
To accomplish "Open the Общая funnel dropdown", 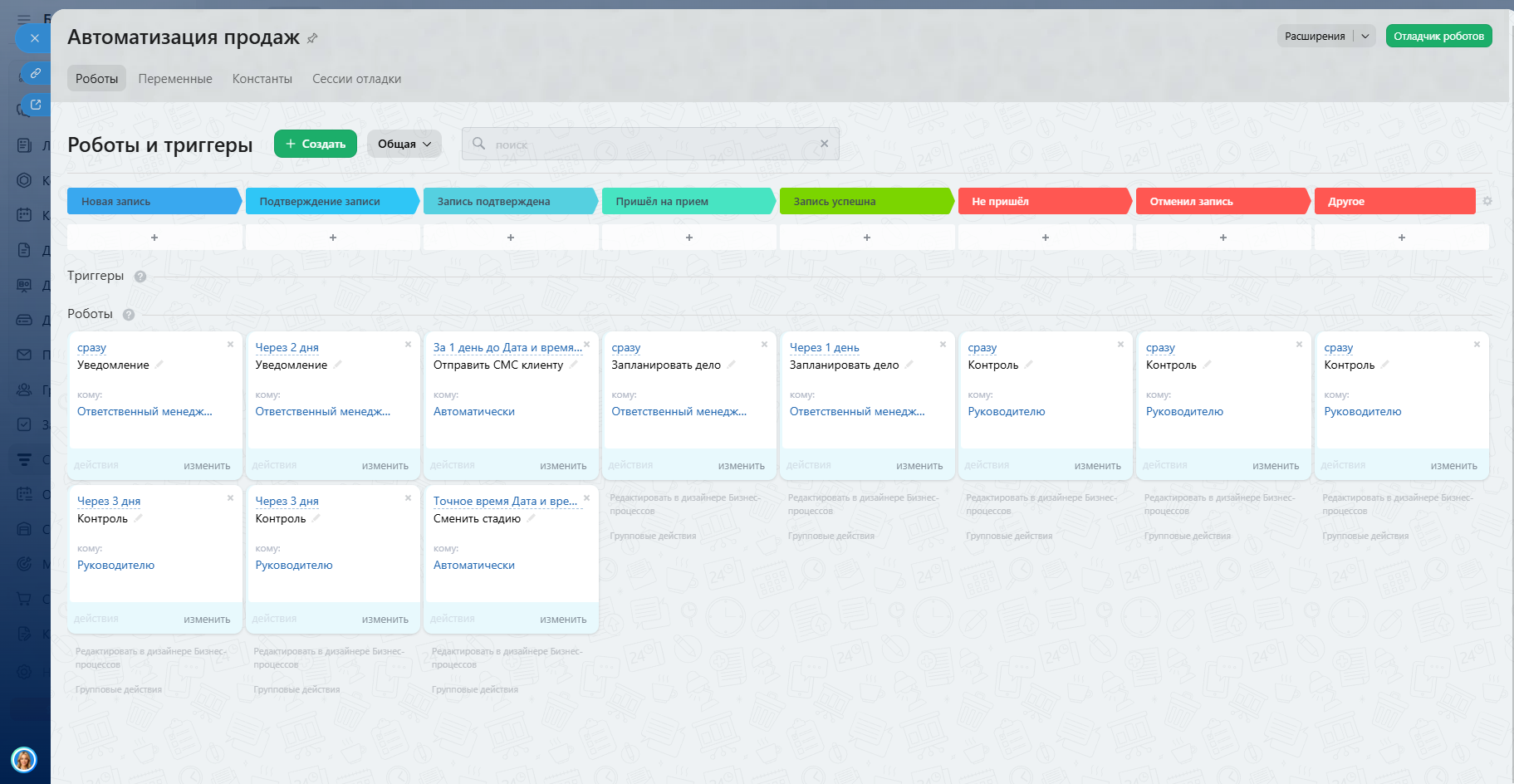I will pyautogui.click(x=404, y=144).
